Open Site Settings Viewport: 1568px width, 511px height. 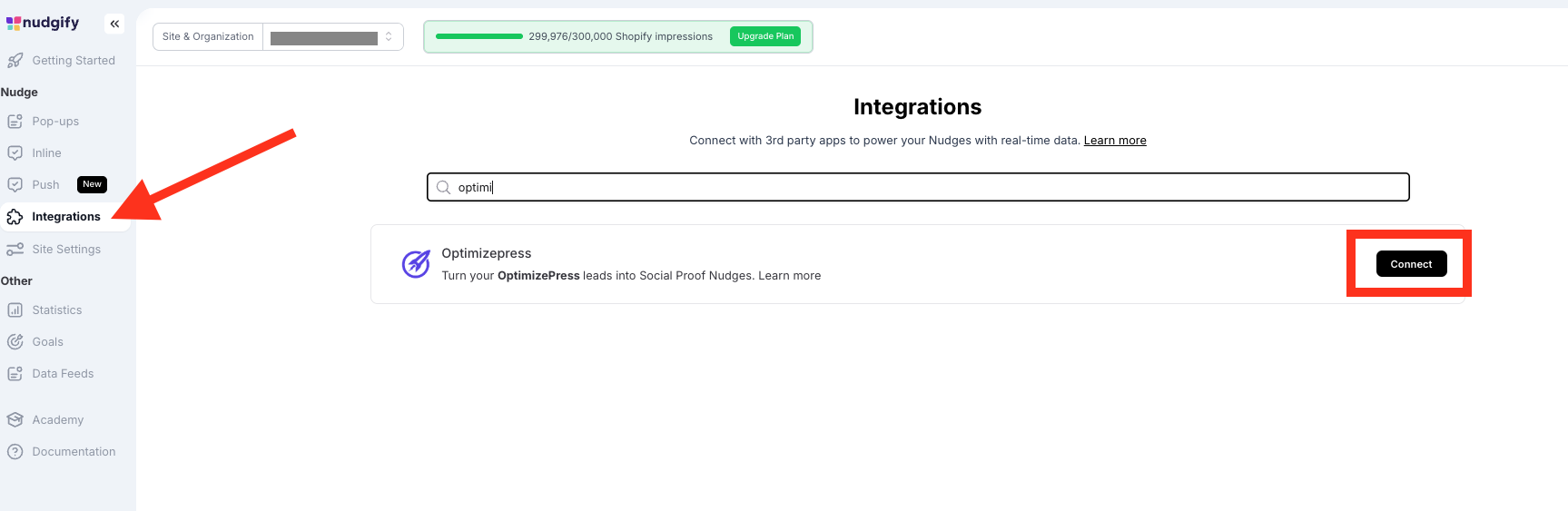tap(65, 250)
